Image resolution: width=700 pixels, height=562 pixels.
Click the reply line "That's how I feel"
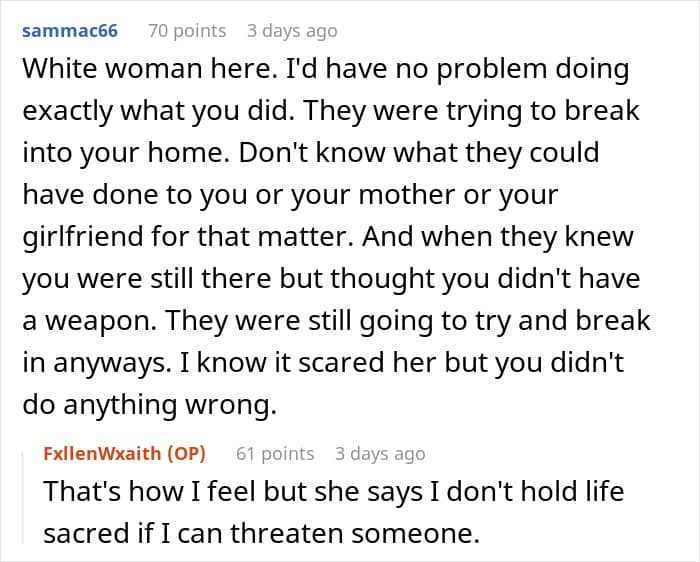click(x=346, y=492)
